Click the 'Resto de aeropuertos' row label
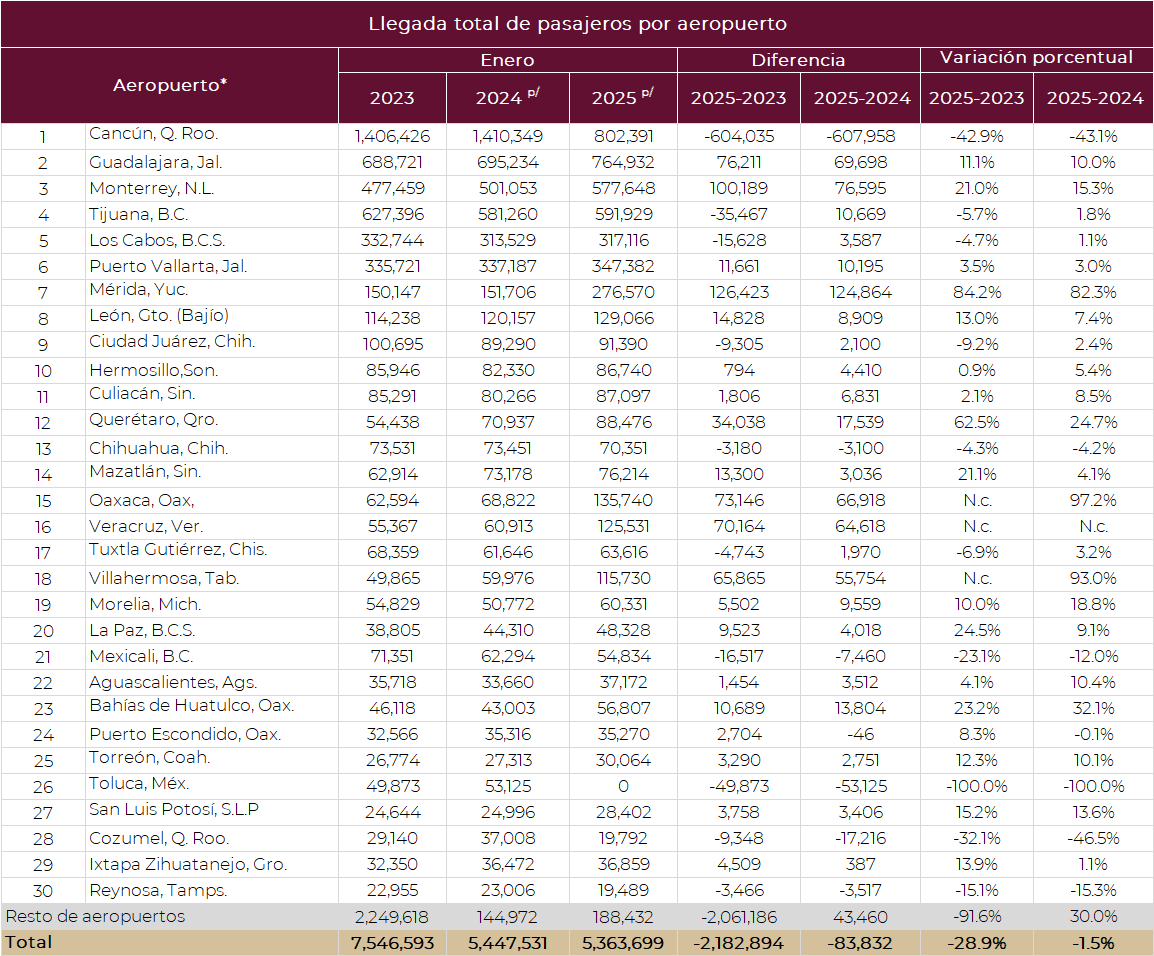Image resolution: width=1154 pixels, height=956 pixels. pos(95,916)
